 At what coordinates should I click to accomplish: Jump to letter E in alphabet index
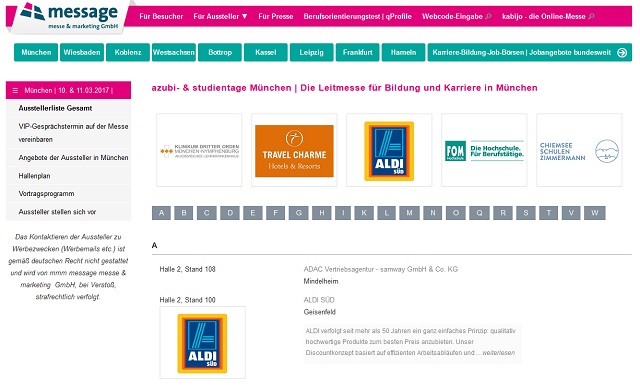pos(253,213)
